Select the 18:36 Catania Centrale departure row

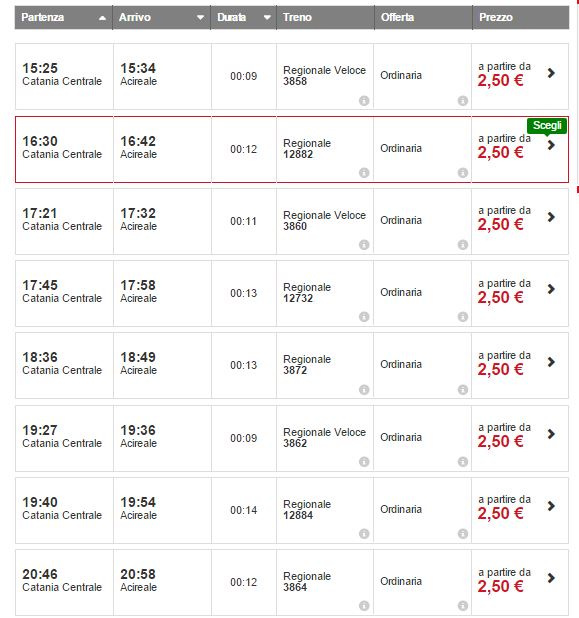click(292, 365)
